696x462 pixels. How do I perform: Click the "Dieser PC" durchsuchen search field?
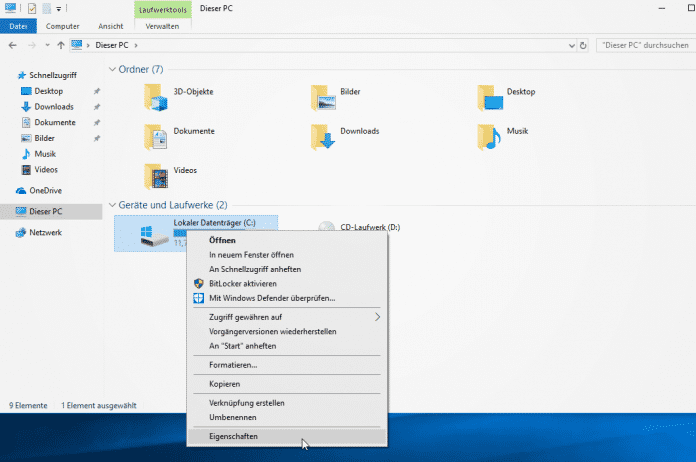click(x=645, y=46)
